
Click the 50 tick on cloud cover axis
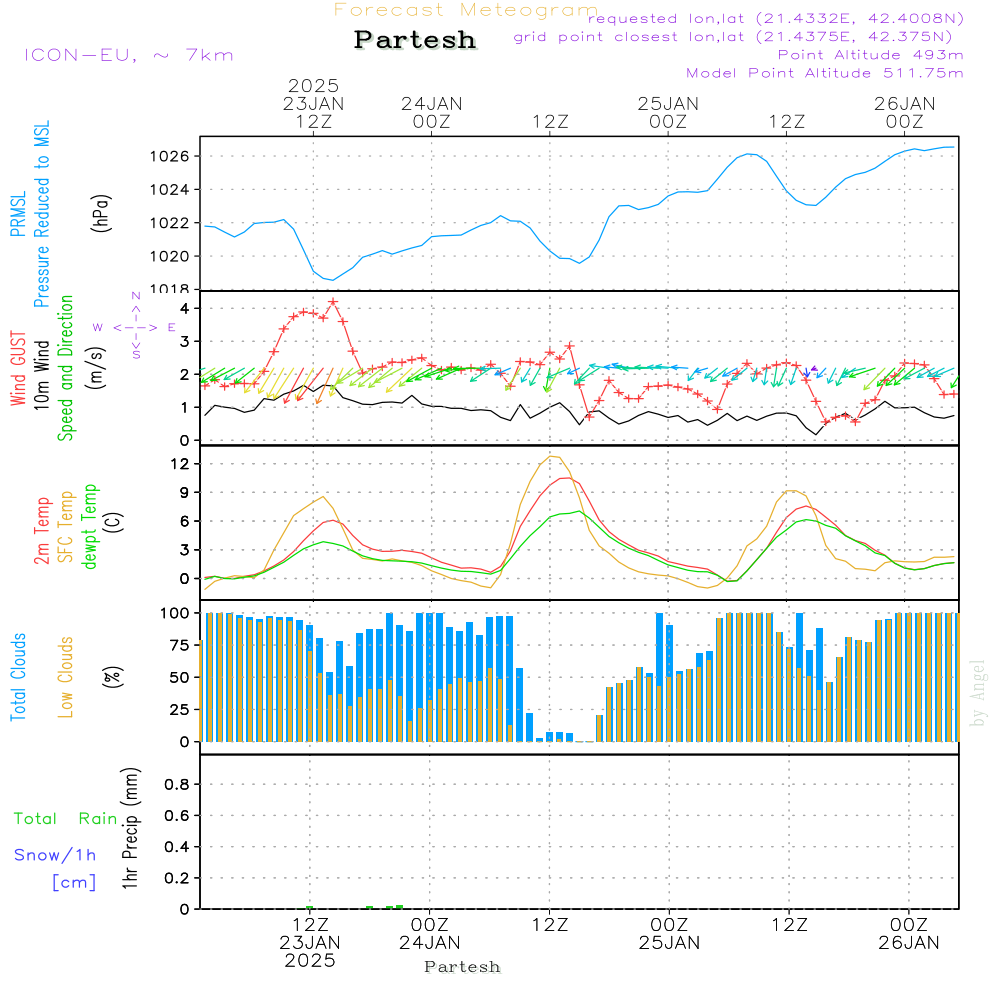coord(180,677)
